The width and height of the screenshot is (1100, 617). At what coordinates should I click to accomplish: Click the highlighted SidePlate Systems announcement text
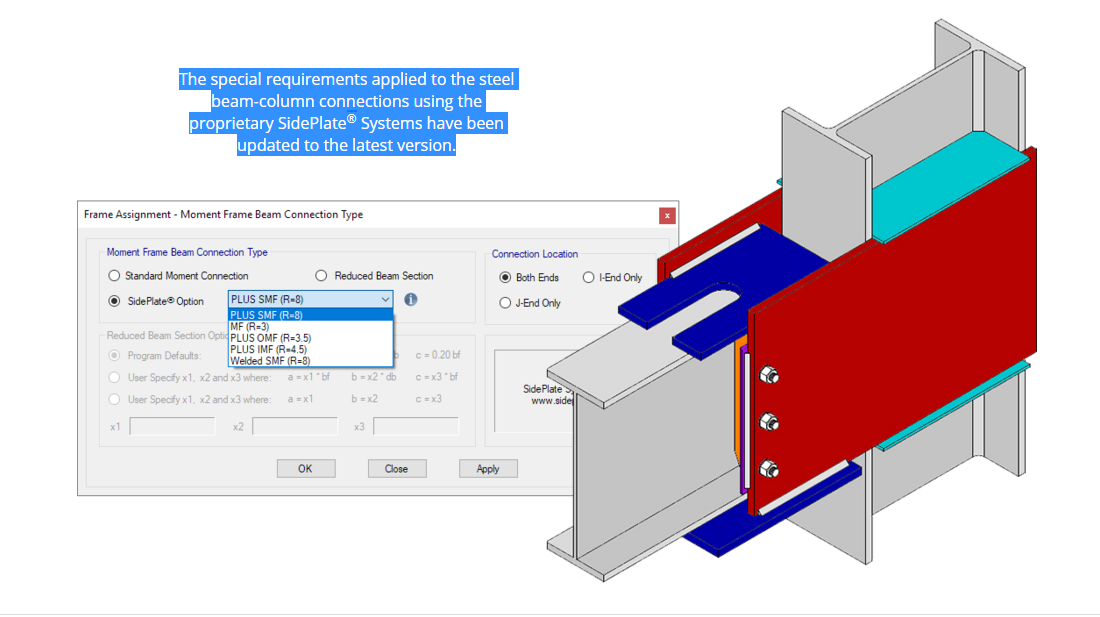(347, 112)
